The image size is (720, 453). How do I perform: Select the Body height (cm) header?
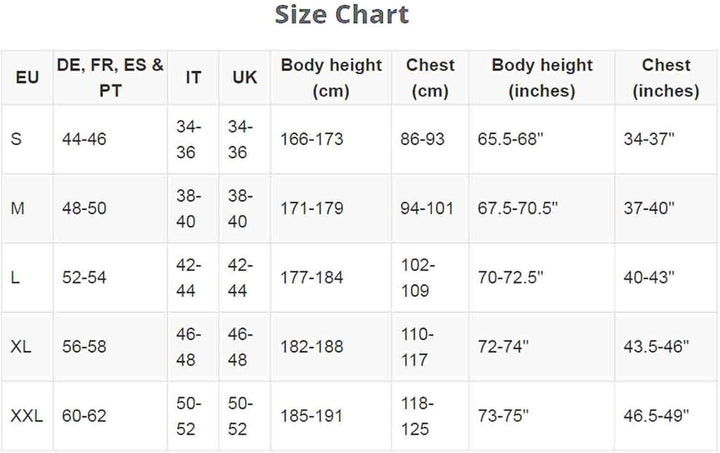click(x=331, y=77)
